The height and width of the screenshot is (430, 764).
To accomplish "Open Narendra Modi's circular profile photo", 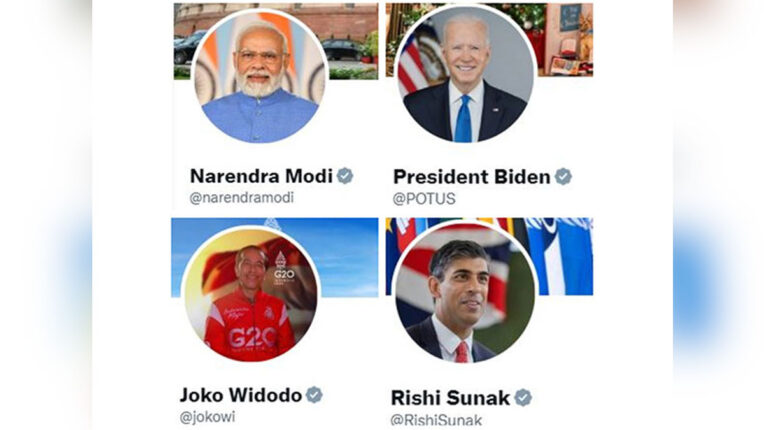I will [x=260, y=77].
